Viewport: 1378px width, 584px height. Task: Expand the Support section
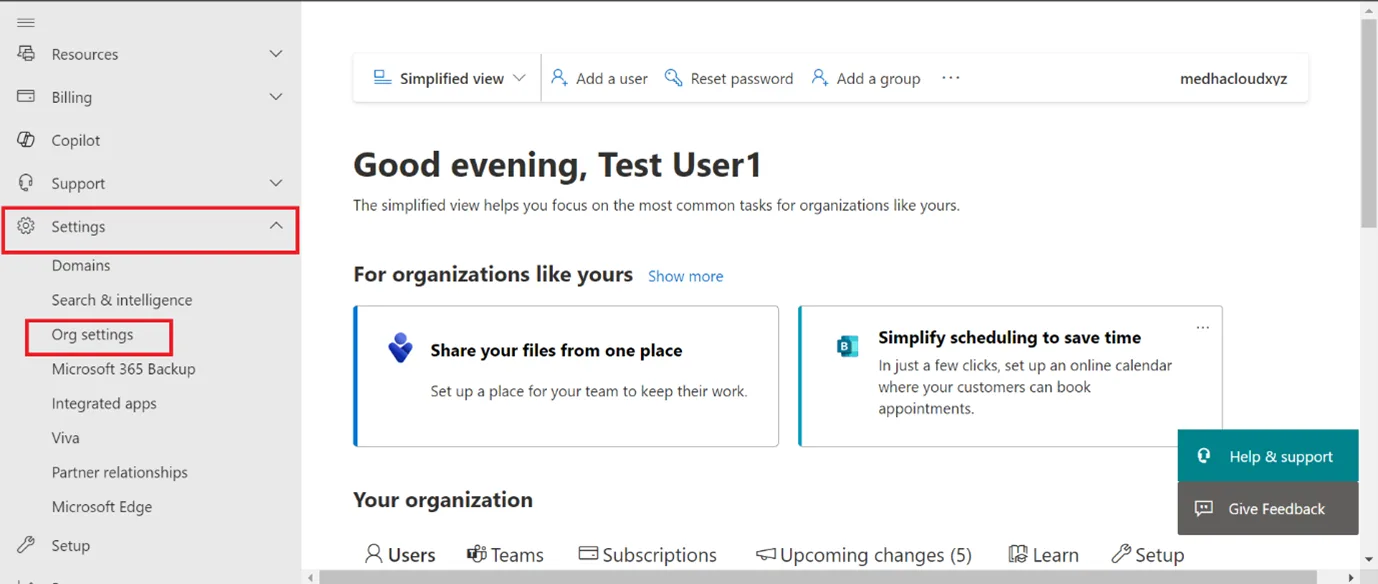coord(277,183)
